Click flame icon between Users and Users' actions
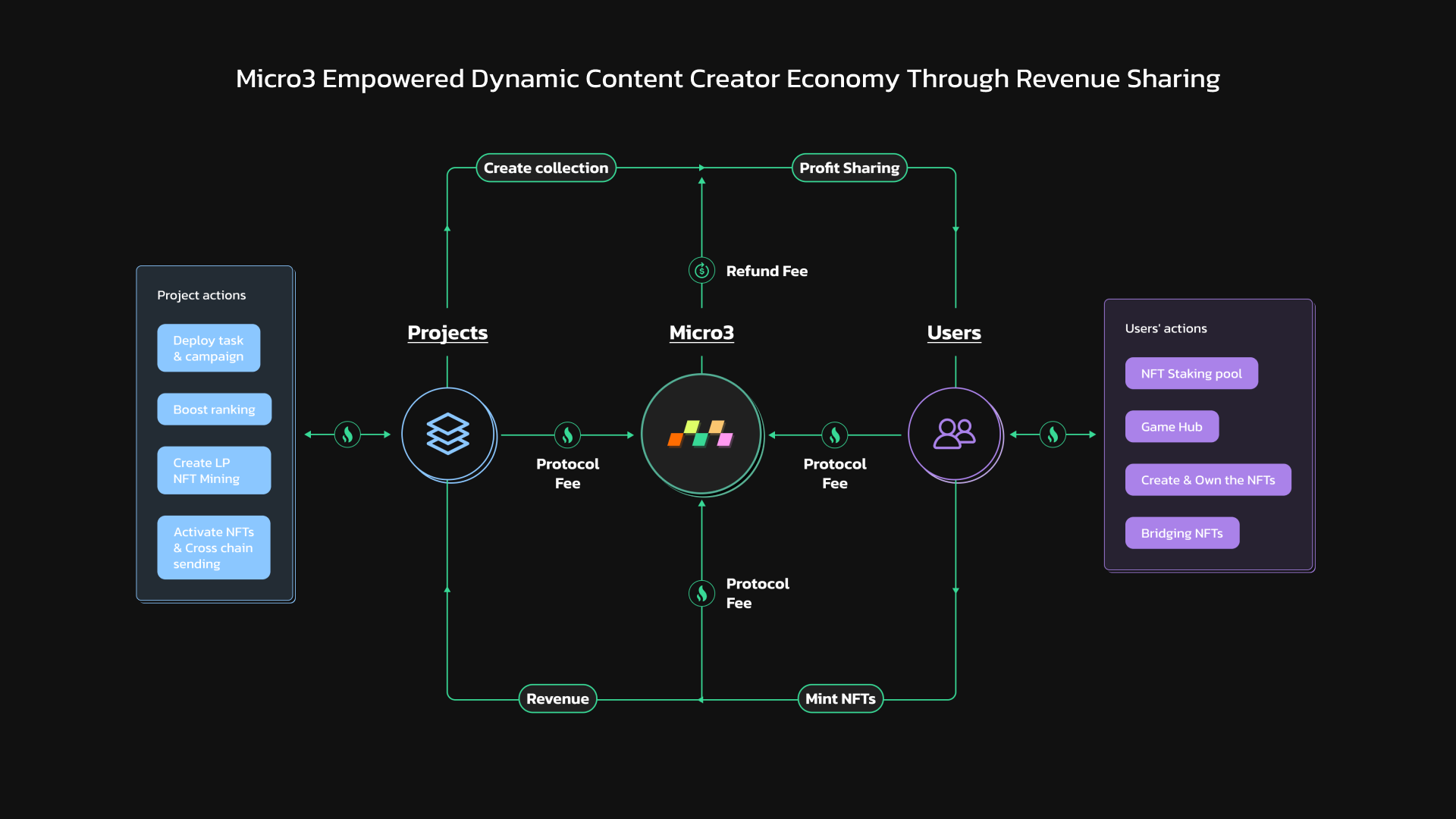 pos(1053,435)
